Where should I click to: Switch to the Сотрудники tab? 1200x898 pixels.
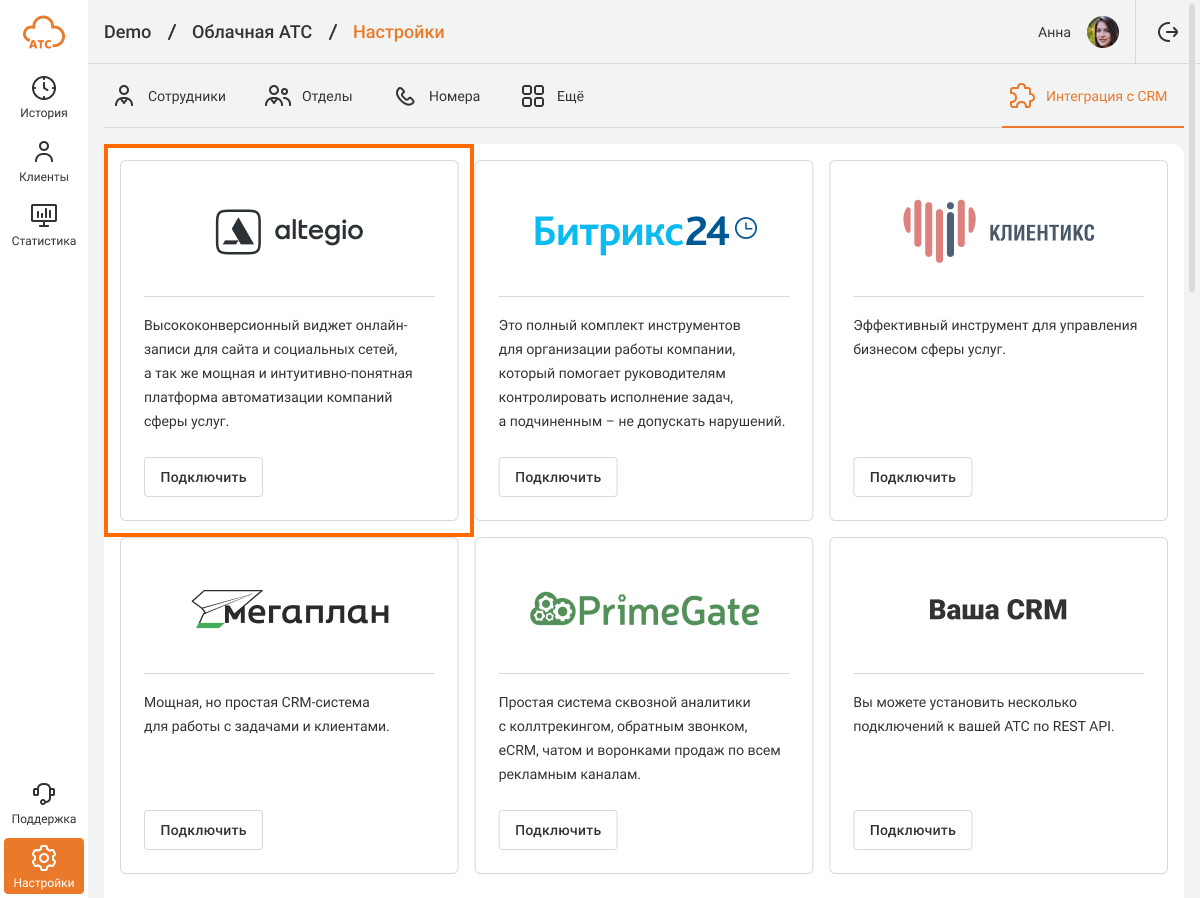(170, 97)
